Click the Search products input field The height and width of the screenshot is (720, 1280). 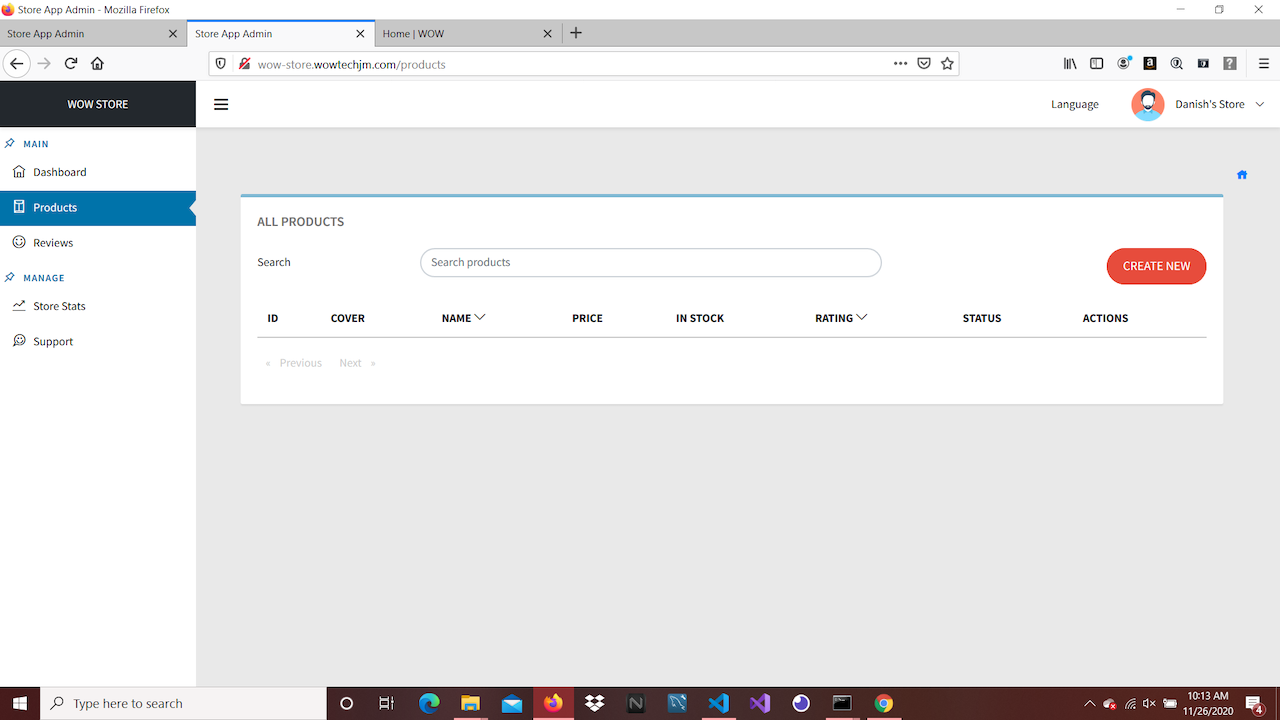click(650, 262)
